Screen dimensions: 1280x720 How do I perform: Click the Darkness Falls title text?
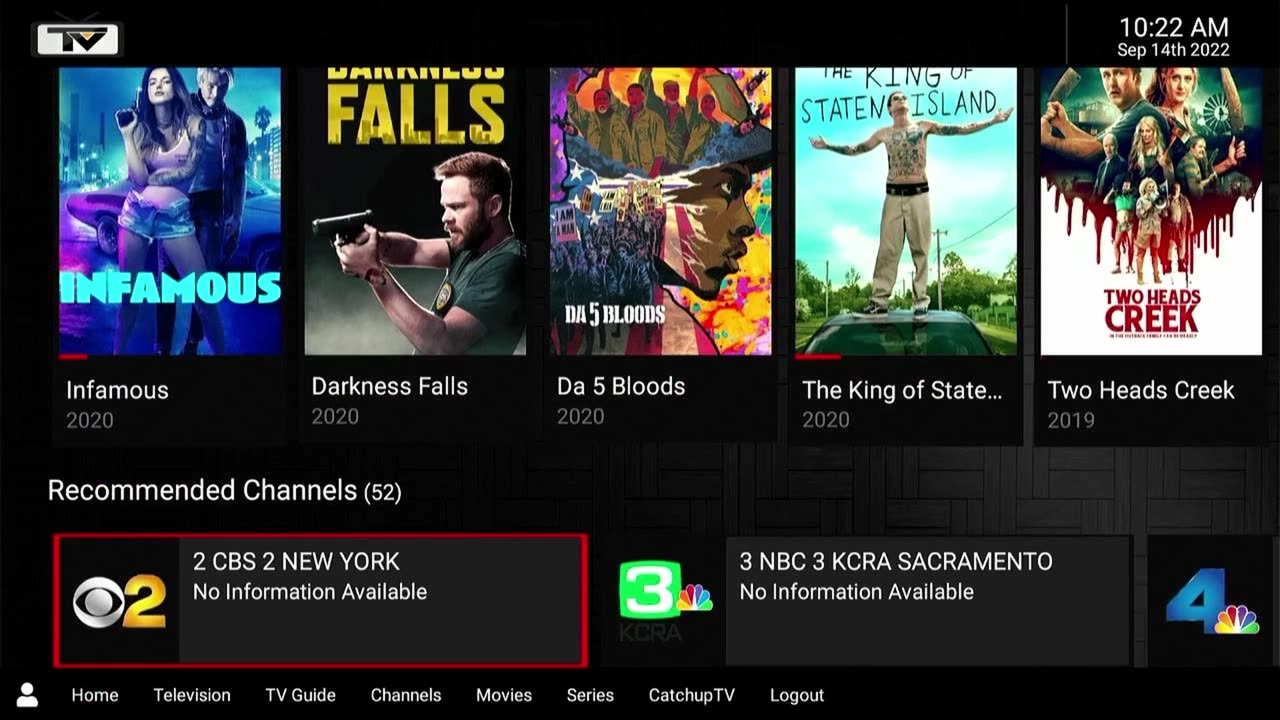[390, 387]
